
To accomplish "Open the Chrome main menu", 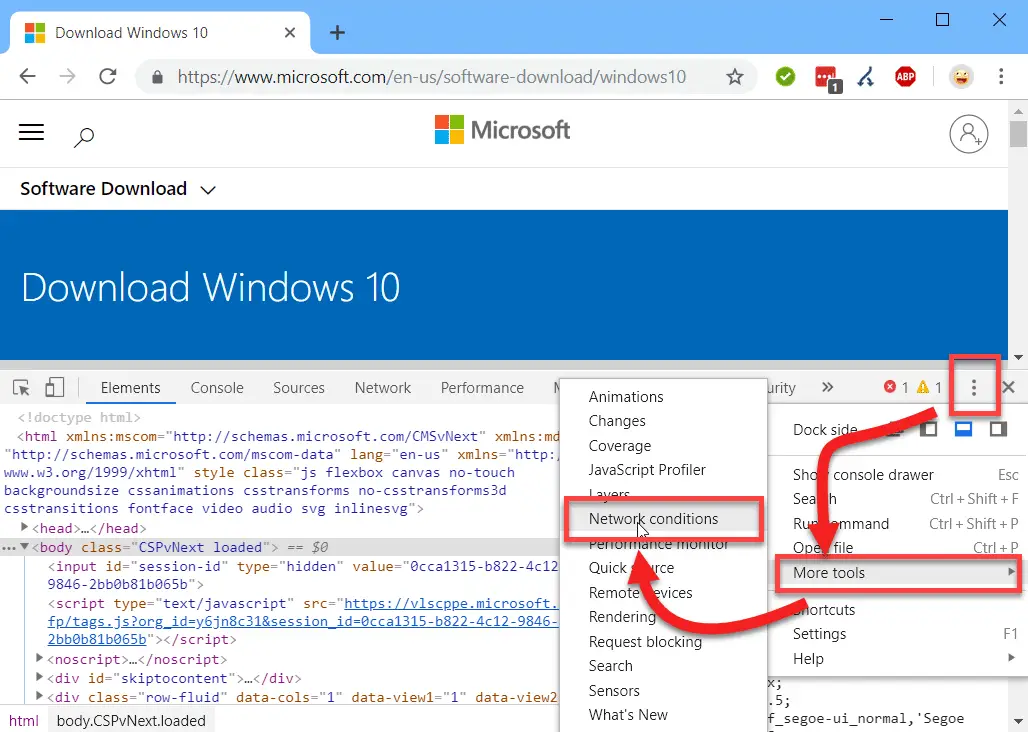I will [x=1001, y=77].
